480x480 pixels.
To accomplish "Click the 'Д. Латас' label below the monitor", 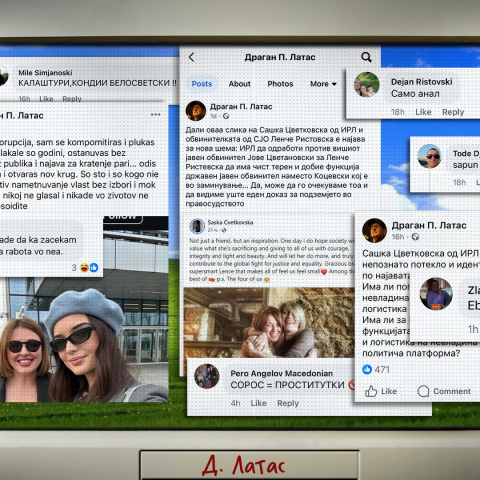I will coord(244,465).
